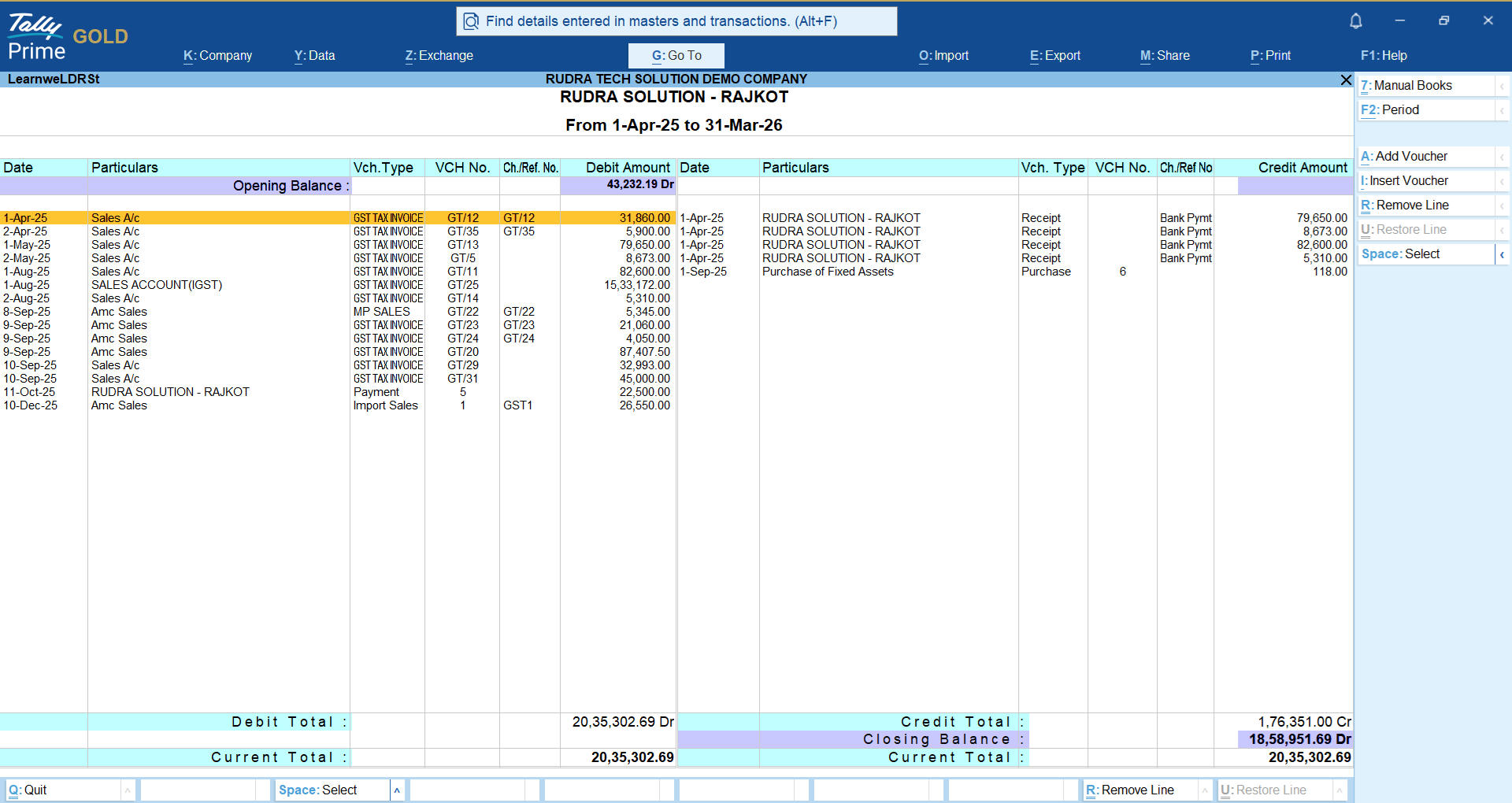Click I: Insert Voucher in right panel
This screenshot has height=803, width=1512.
(x=1426, y=181)
